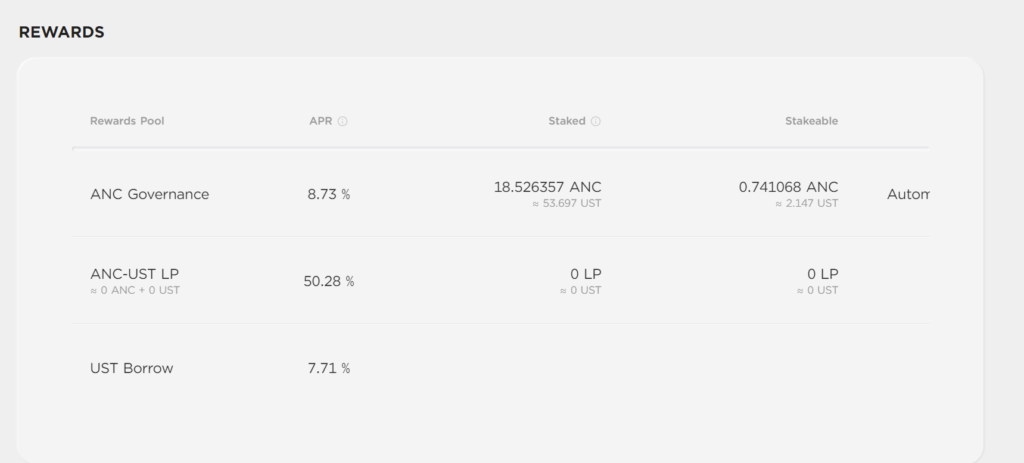Image resolution: width=1024 pixels, height=463 pixels.
Task: Select the ANC Governance pool row
Action: [149, 194]
